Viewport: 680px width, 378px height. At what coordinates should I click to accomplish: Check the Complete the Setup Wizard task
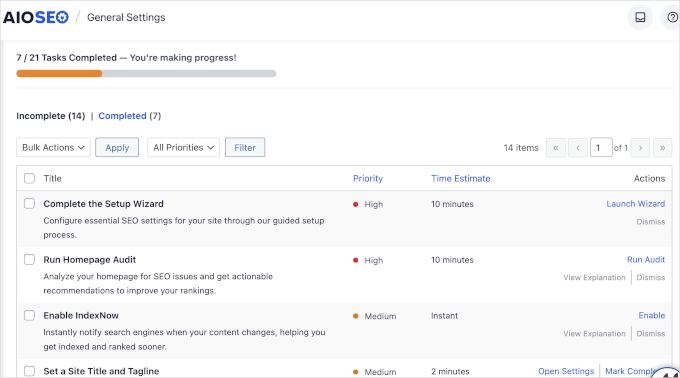29,203
